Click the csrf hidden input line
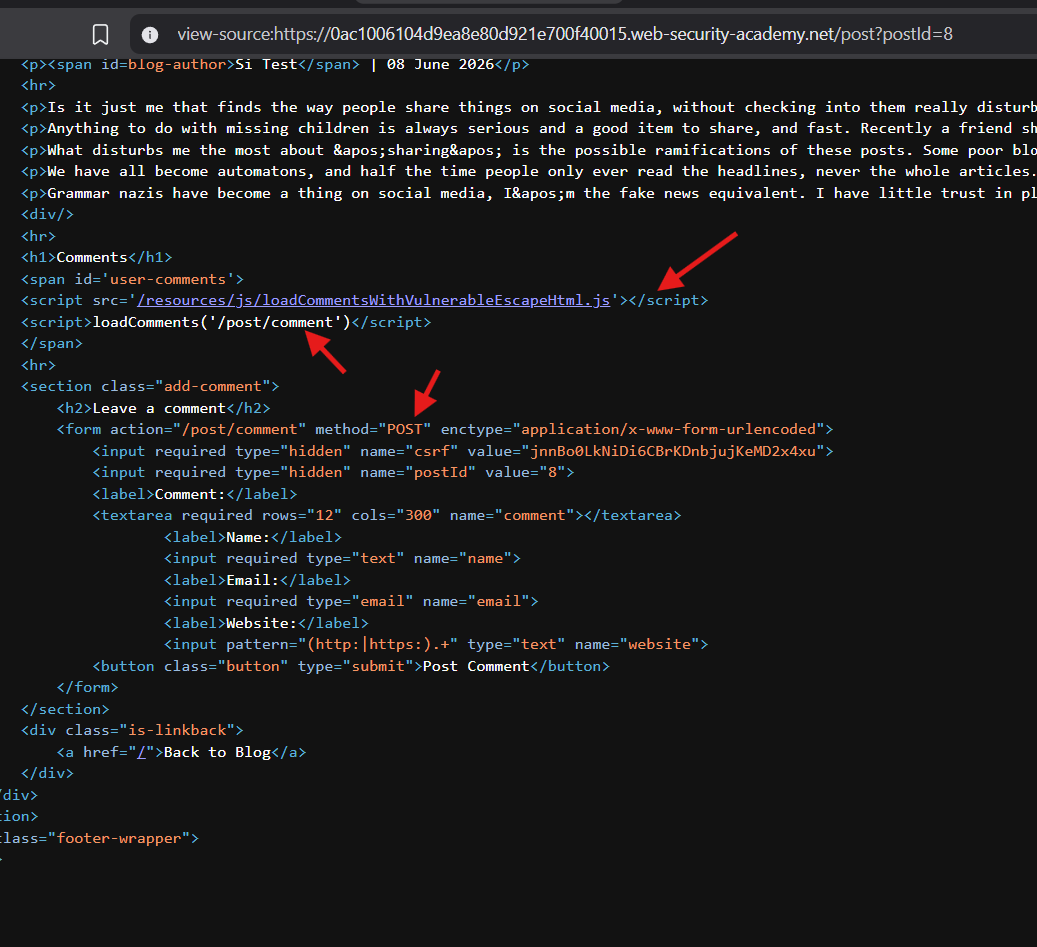Image resolution: width=1037 pixels, height=947 pixels. point(463,451)
